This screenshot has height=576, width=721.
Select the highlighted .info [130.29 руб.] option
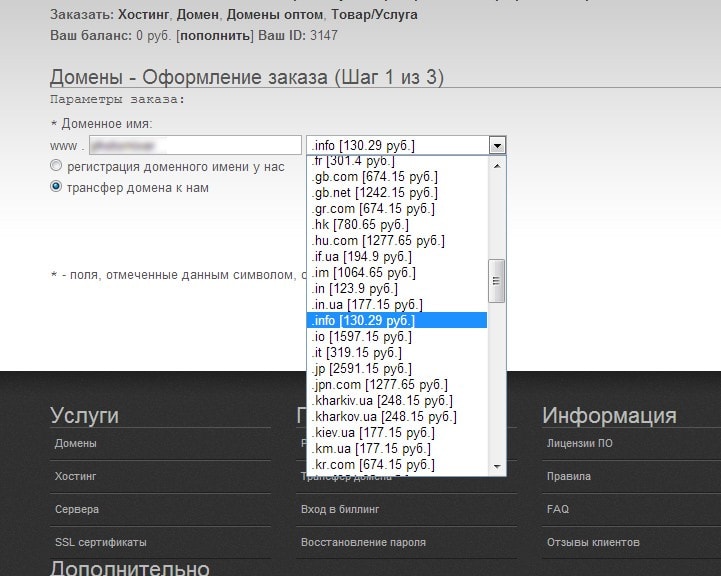[363, 320]
